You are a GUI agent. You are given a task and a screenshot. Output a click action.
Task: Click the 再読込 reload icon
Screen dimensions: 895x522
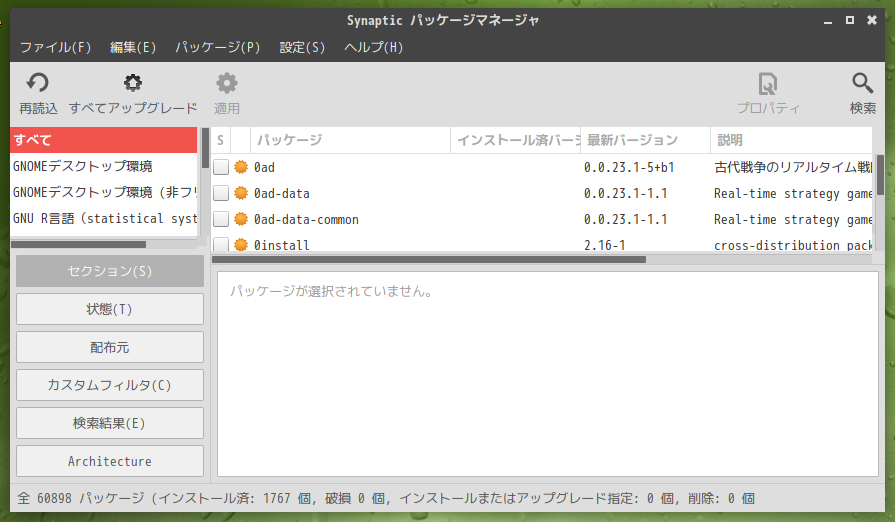pyautogui.click(x=38, y=83)
